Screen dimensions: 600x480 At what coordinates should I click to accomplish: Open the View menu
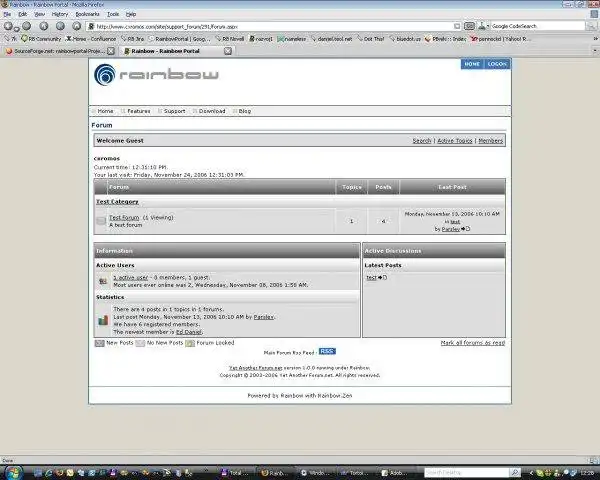pos(39,14)
